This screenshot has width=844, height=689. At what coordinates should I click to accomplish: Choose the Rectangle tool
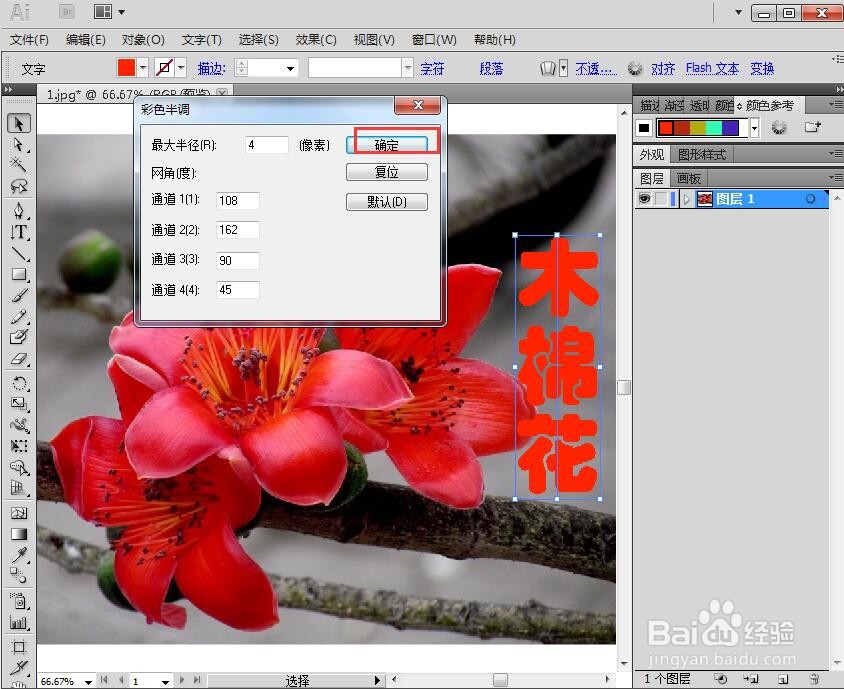[x=19, y=275]
